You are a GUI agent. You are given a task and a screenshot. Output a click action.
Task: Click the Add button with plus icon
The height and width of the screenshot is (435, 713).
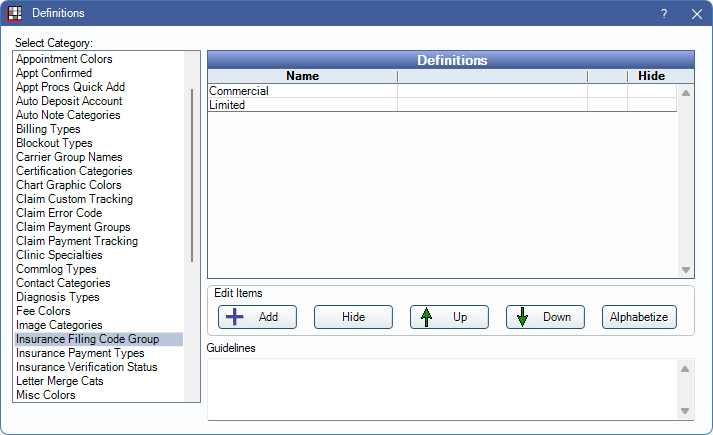click(x=257, y=317)
